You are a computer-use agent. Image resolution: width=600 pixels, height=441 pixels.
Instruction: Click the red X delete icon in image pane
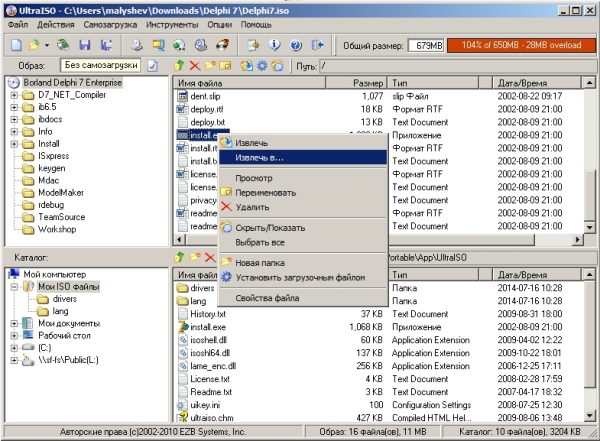coord(195,65)
